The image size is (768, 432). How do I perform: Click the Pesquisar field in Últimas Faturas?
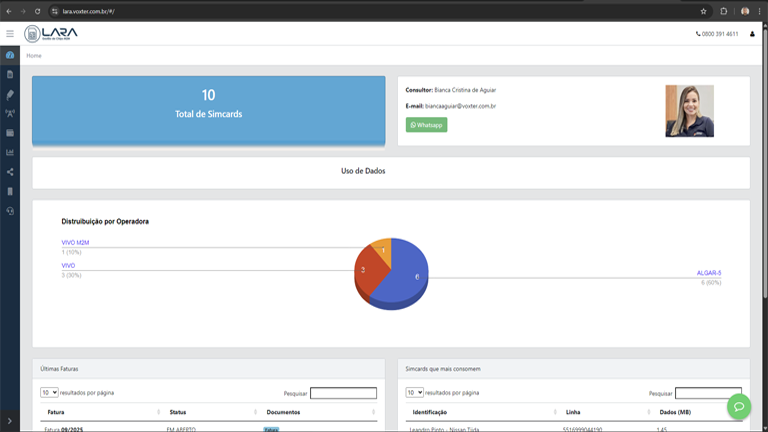pyautogui.click(x=343, y=393)
